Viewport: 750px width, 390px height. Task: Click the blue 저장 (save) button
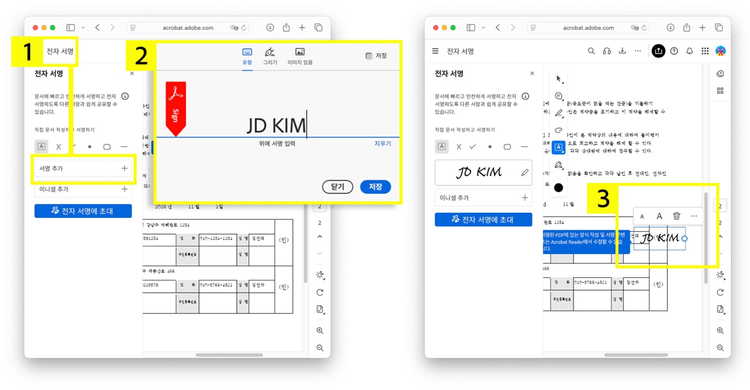375,187
